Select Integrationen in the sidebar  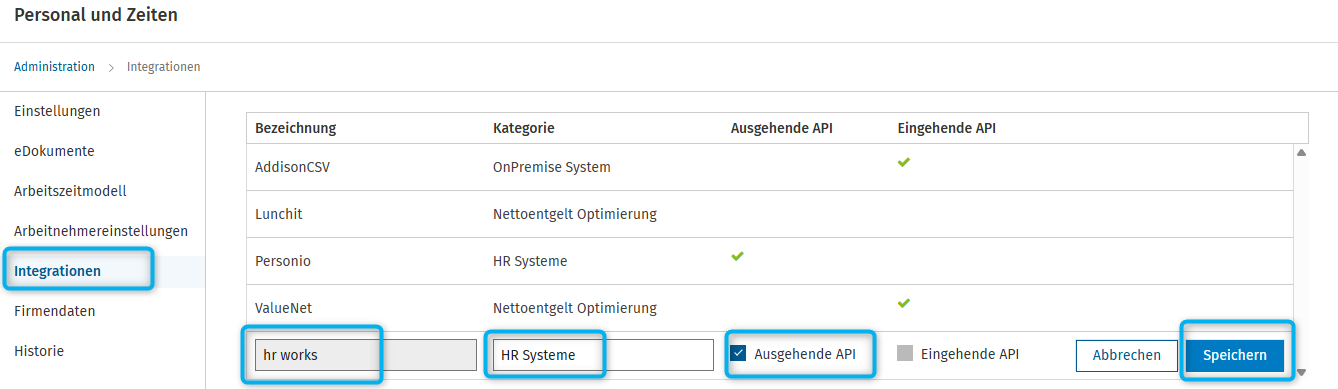tap(57, 271)
